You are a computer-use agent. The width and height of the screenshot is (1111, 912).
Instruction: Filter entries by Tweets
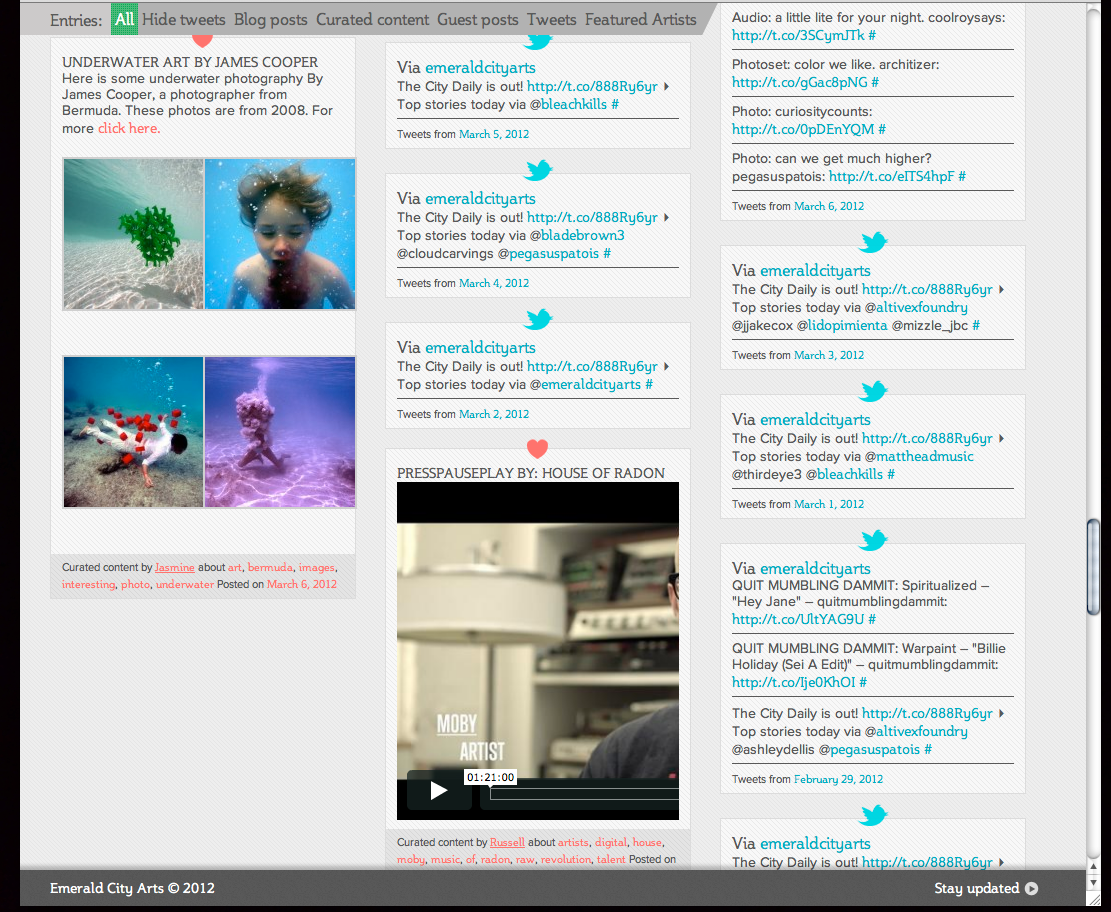(551, 20)
